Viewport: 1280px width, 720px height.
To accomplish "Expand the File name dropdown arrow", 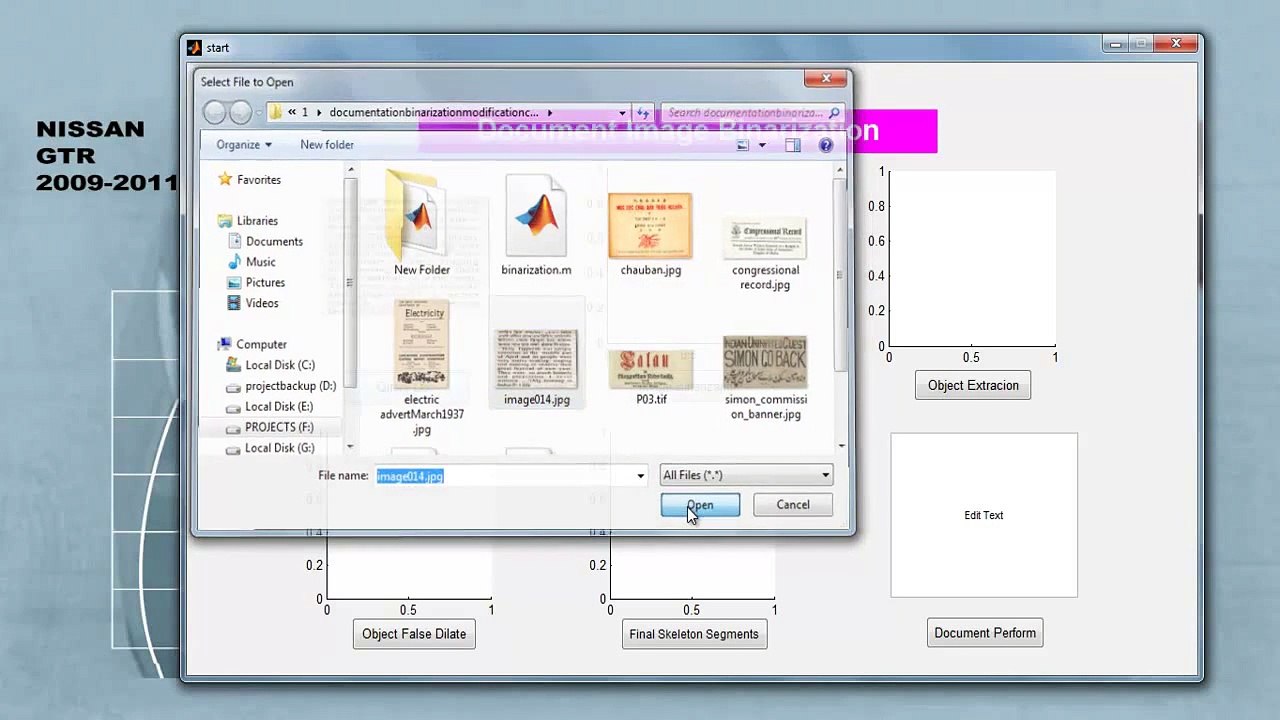I will coord(640,476).
